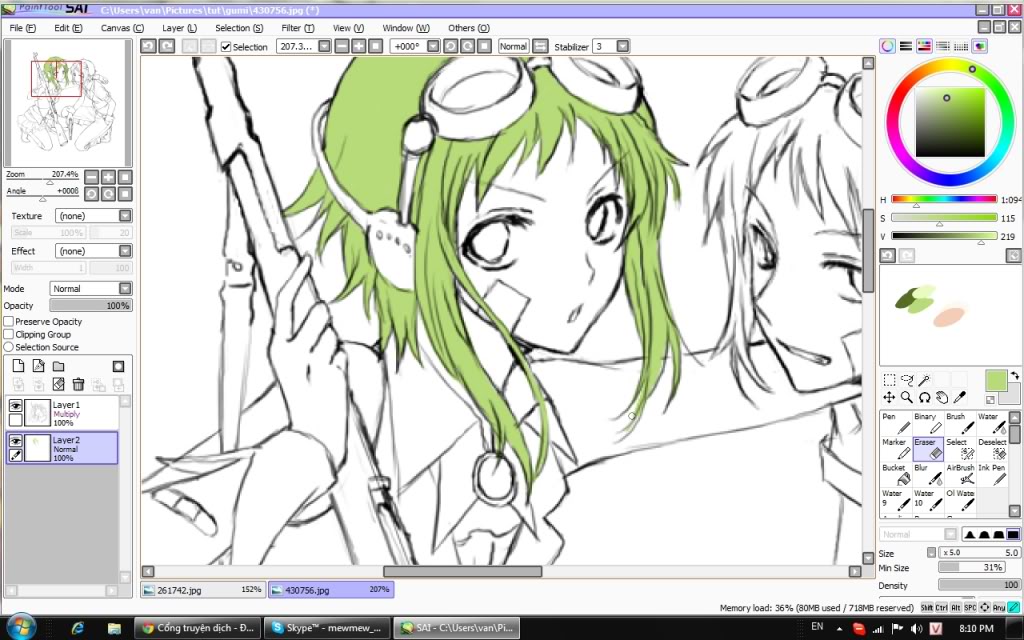Open the File menu
Screen dimensions: 1024x640
(x=23, y=28)
